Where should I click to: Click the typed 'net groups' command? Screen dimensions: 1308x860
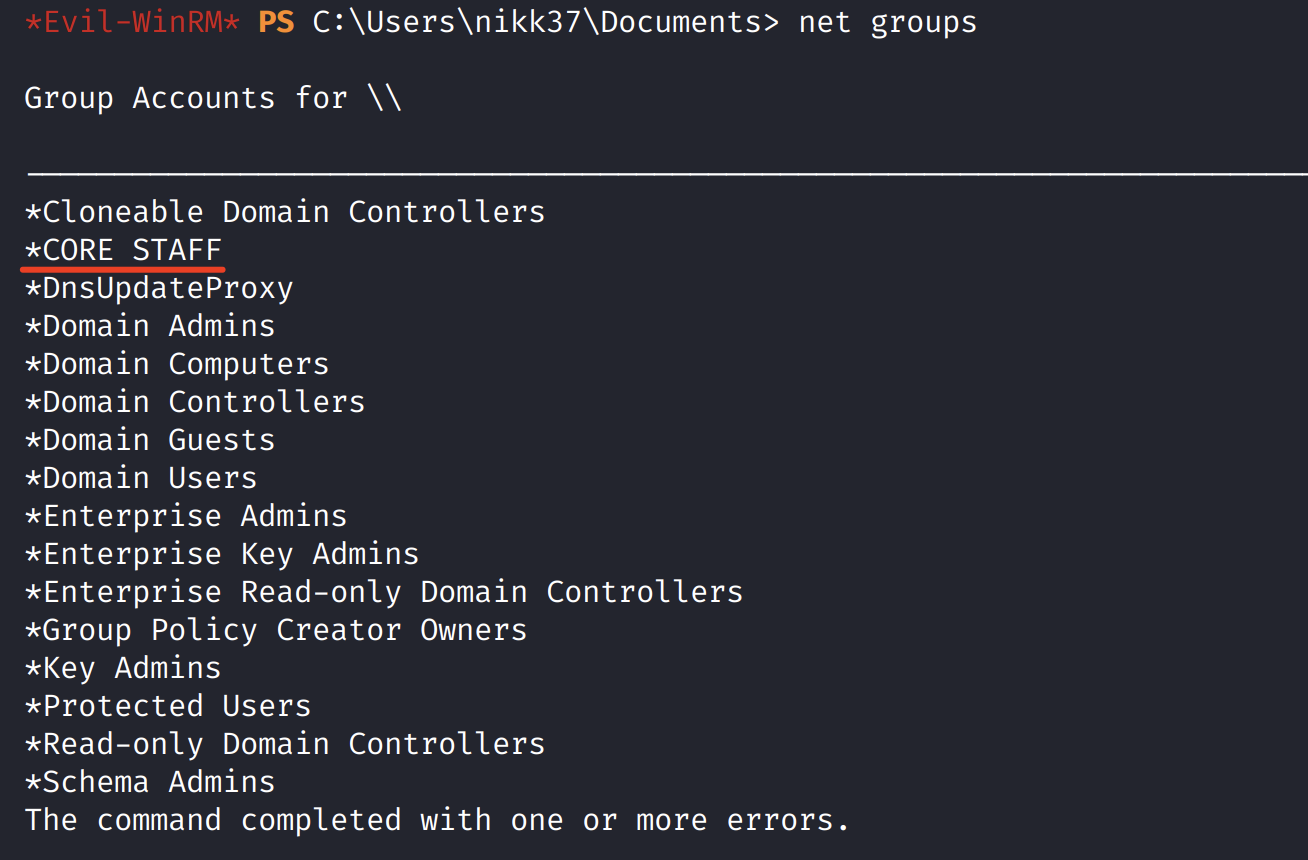[887, 22]
